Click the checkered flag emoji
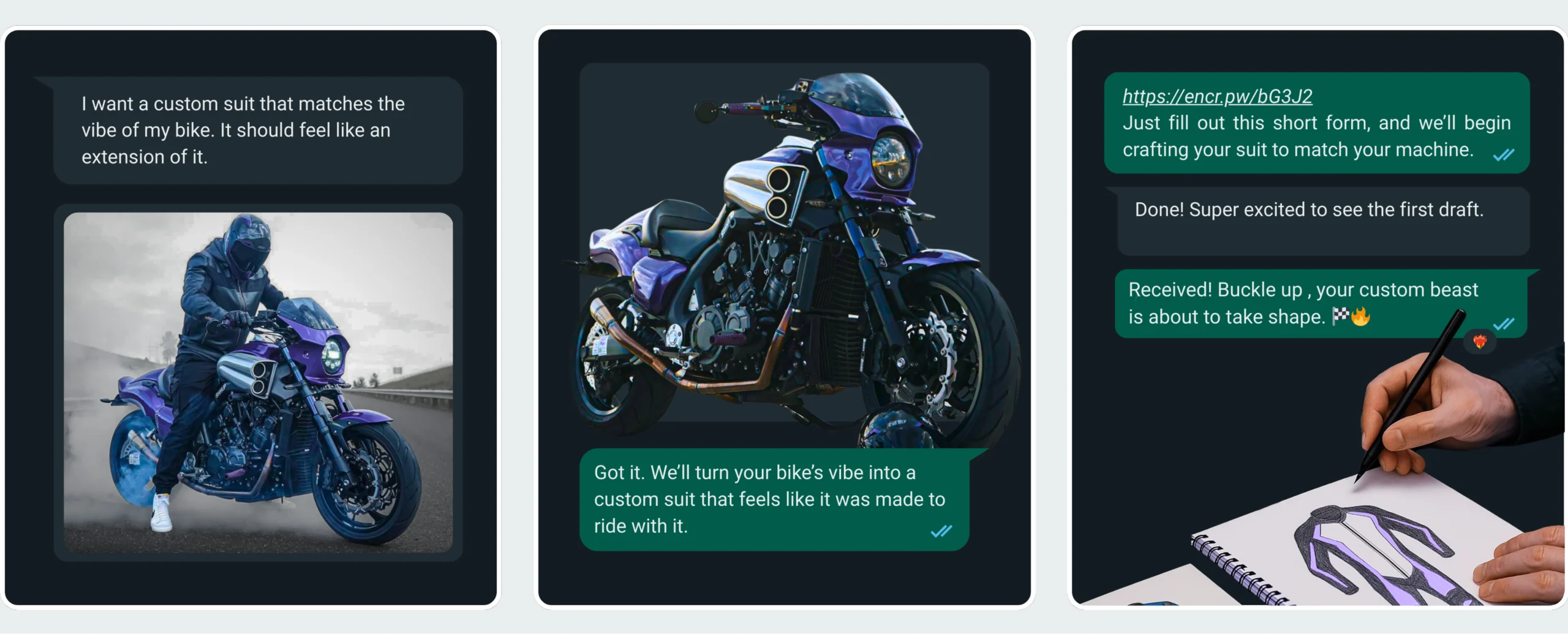1568x634 pixels. [x=1340, y=315]
